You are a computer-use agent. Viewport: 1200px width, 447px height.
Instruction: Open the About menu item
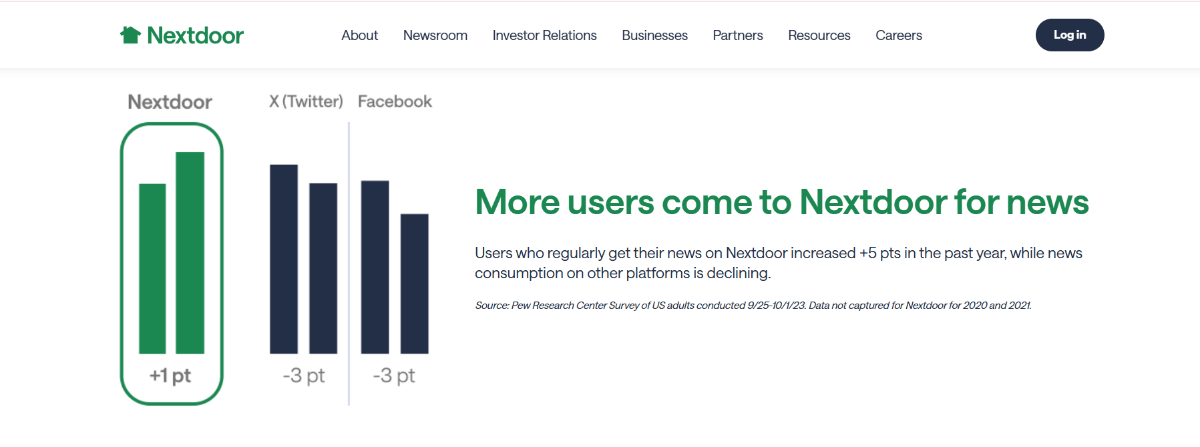[360, 35]
